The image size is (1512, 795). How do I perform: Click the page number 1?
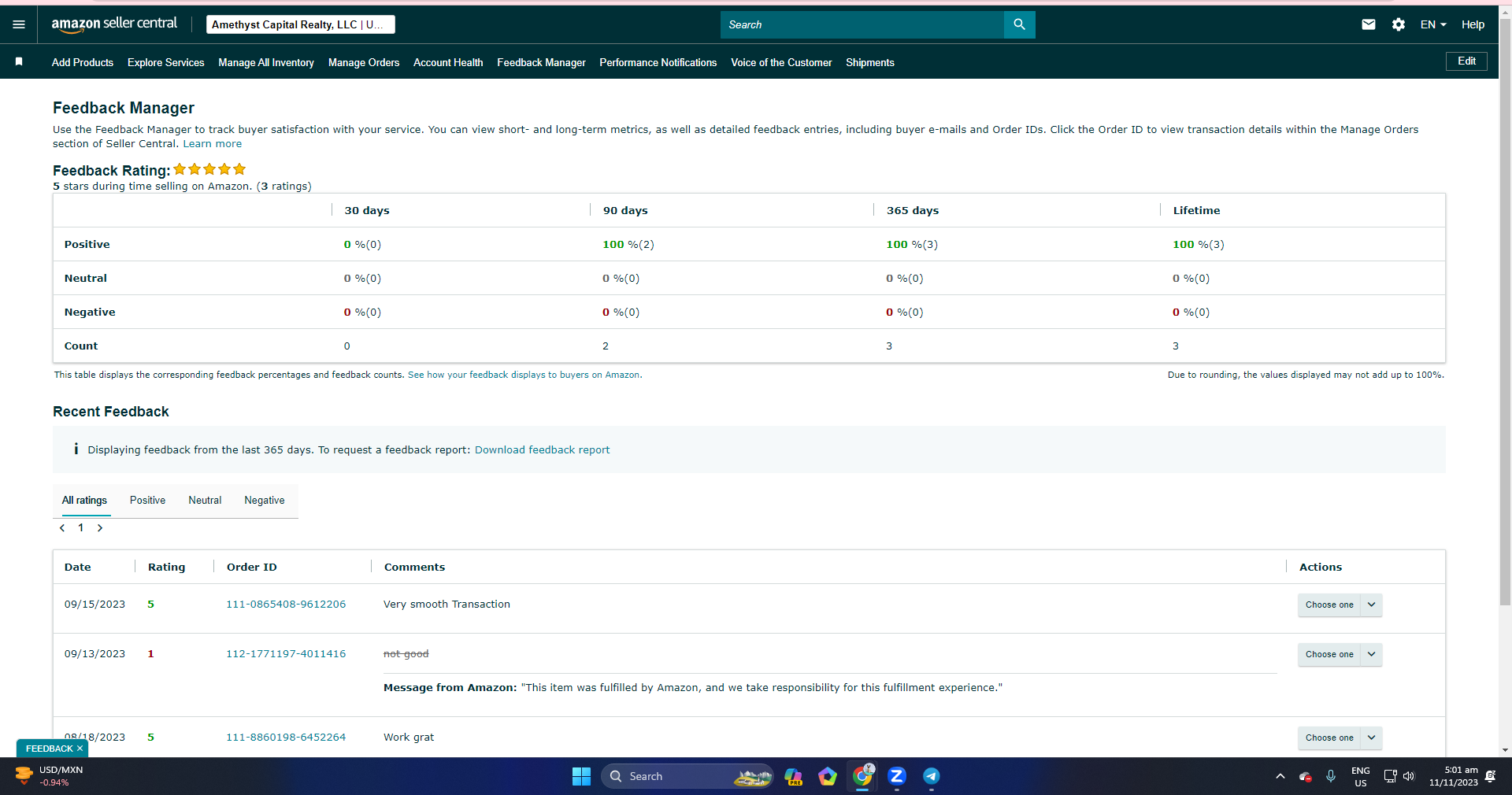(x=81, y=528)
